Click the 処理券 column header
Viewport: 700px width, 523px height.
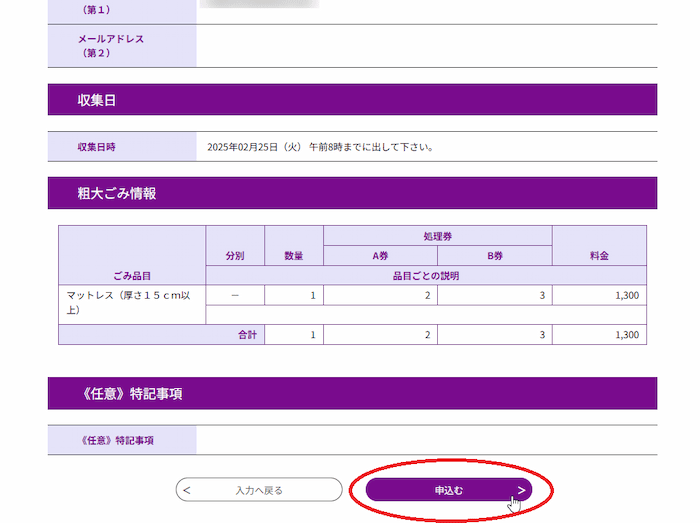(438, 236)
